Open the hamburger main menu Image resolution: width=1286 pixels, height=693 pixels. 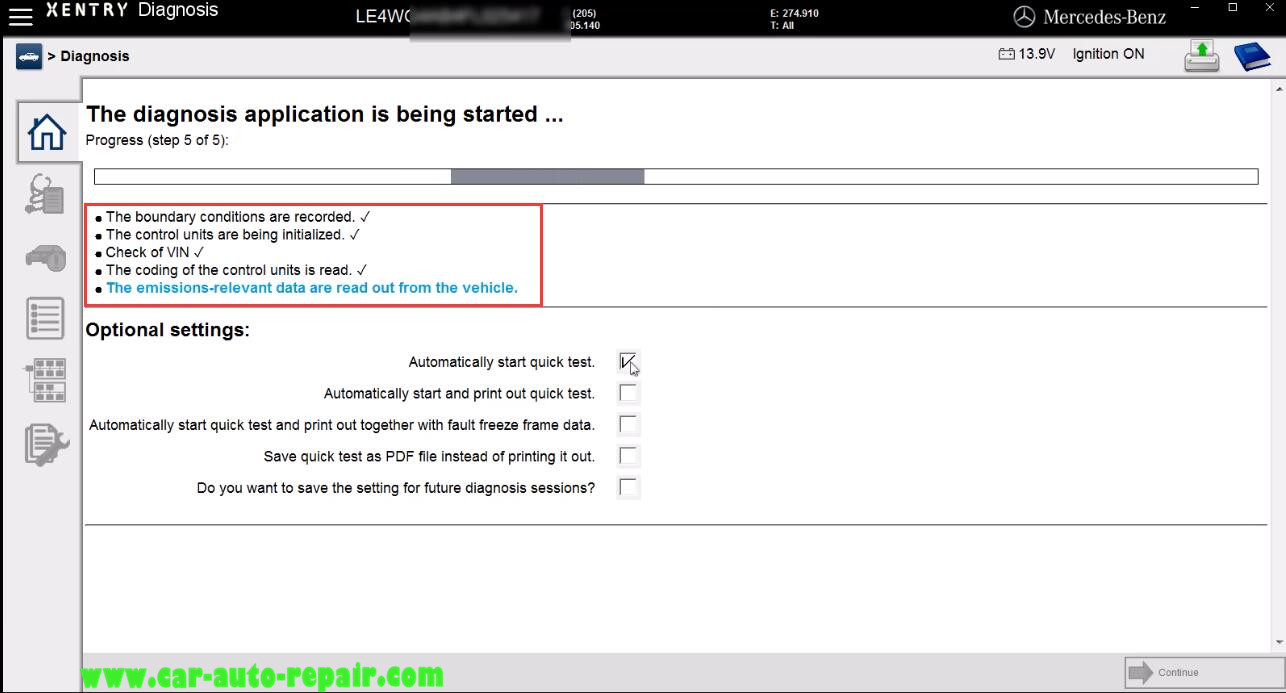click(20, 16)
